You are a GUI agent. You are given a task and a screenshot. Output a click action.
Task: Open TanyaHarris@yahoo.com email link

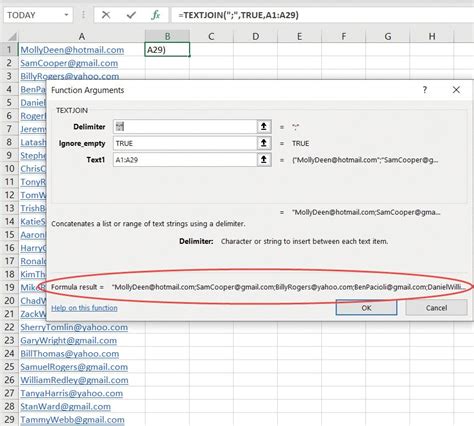pyautogui.click(x=72, y=393)
